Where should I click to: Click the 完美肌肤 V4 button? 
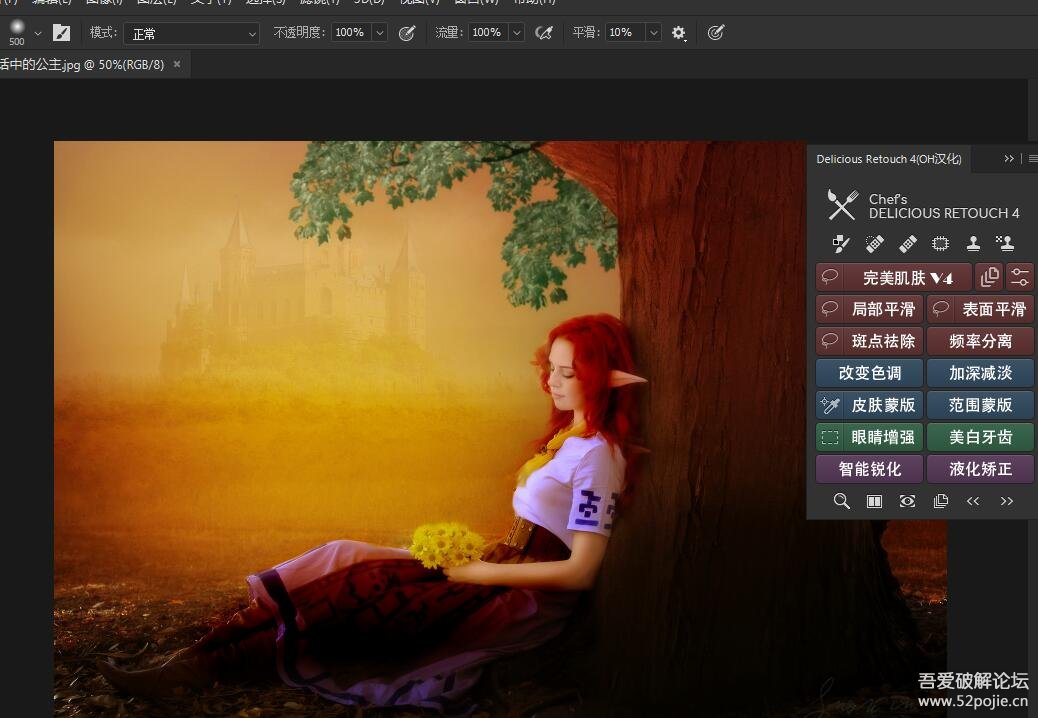pos(894,277)
